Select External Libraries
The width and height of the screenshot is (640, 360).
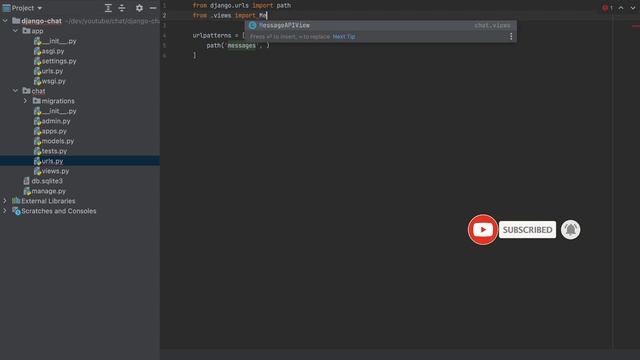point(48,201)
